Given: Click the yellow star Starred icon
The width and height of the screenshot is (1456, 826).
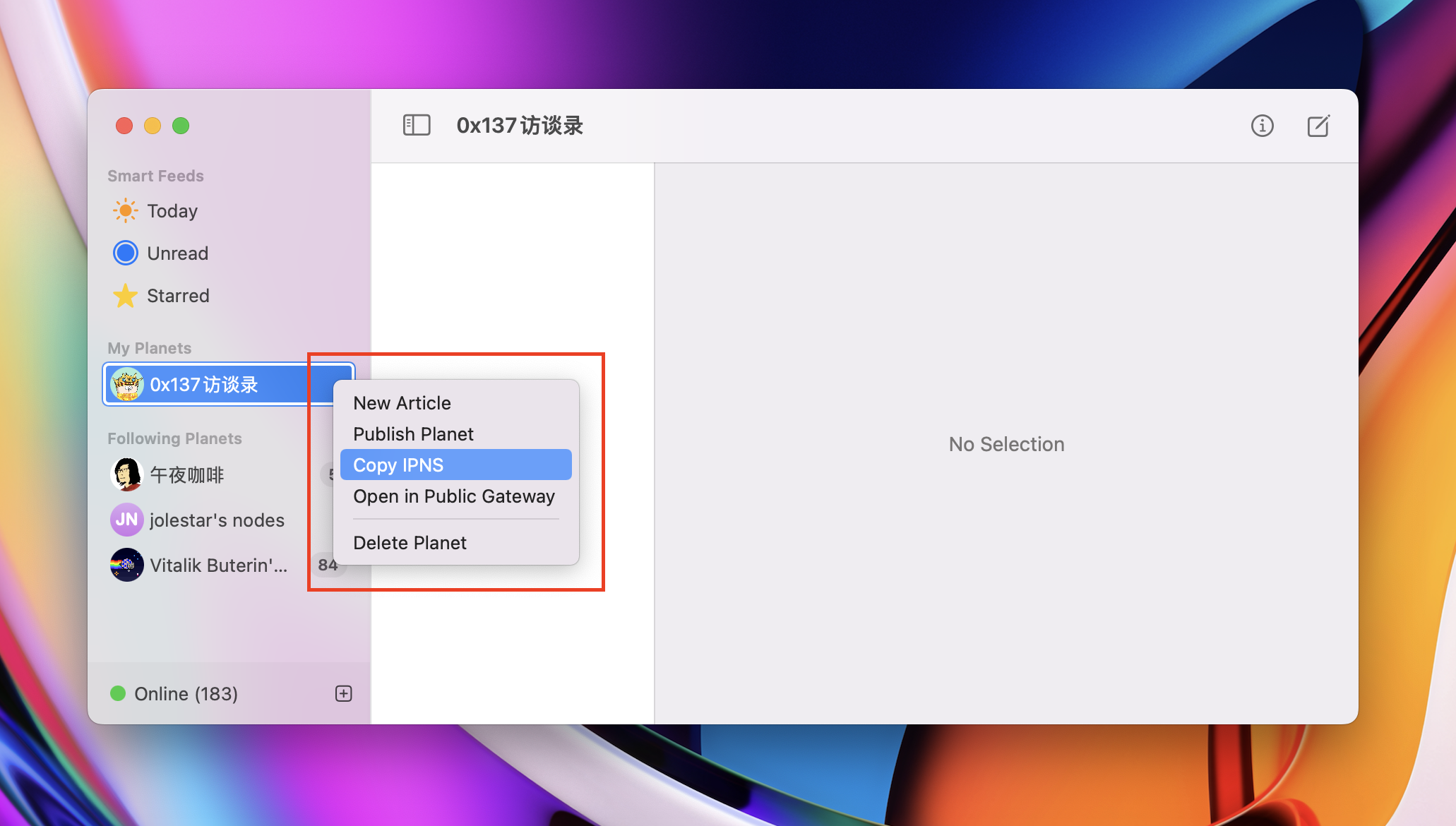Looking at the screenshot, I should (126, 296).
